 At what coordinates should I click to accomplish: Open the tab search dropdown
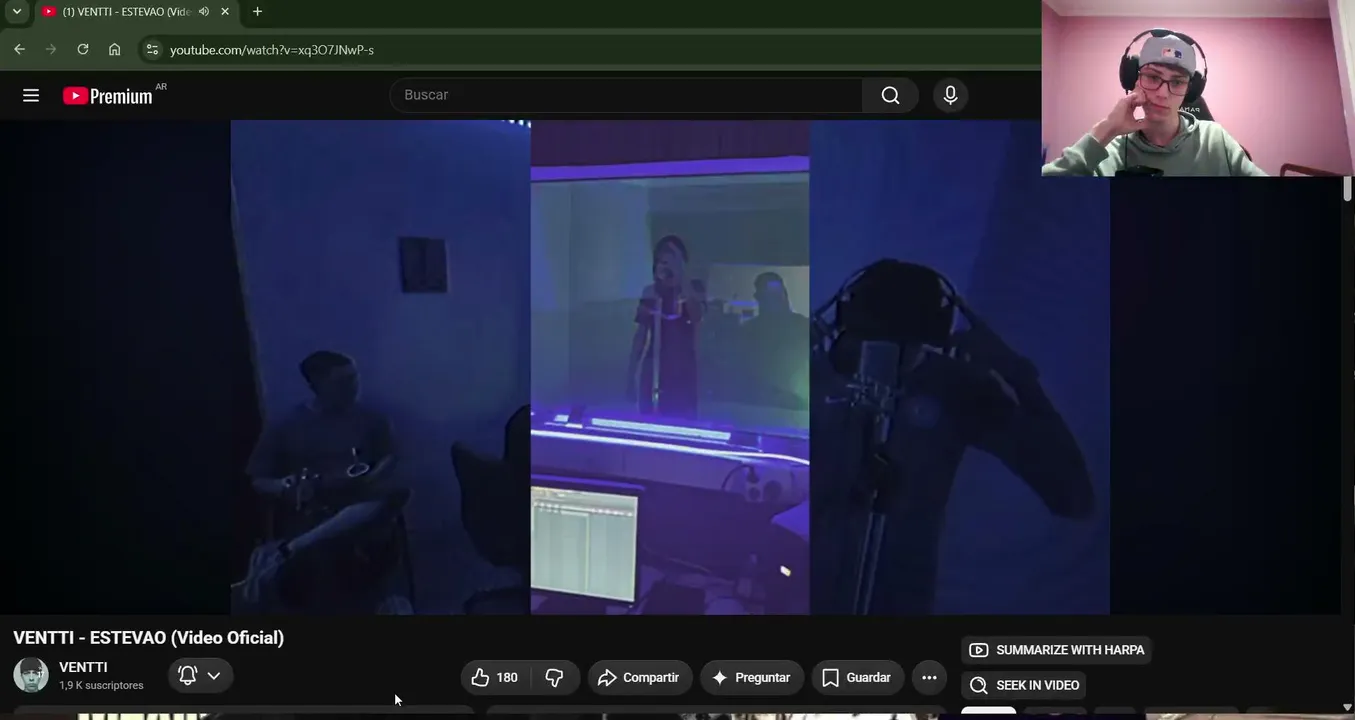pyautogui.click(x=17, y=12)
